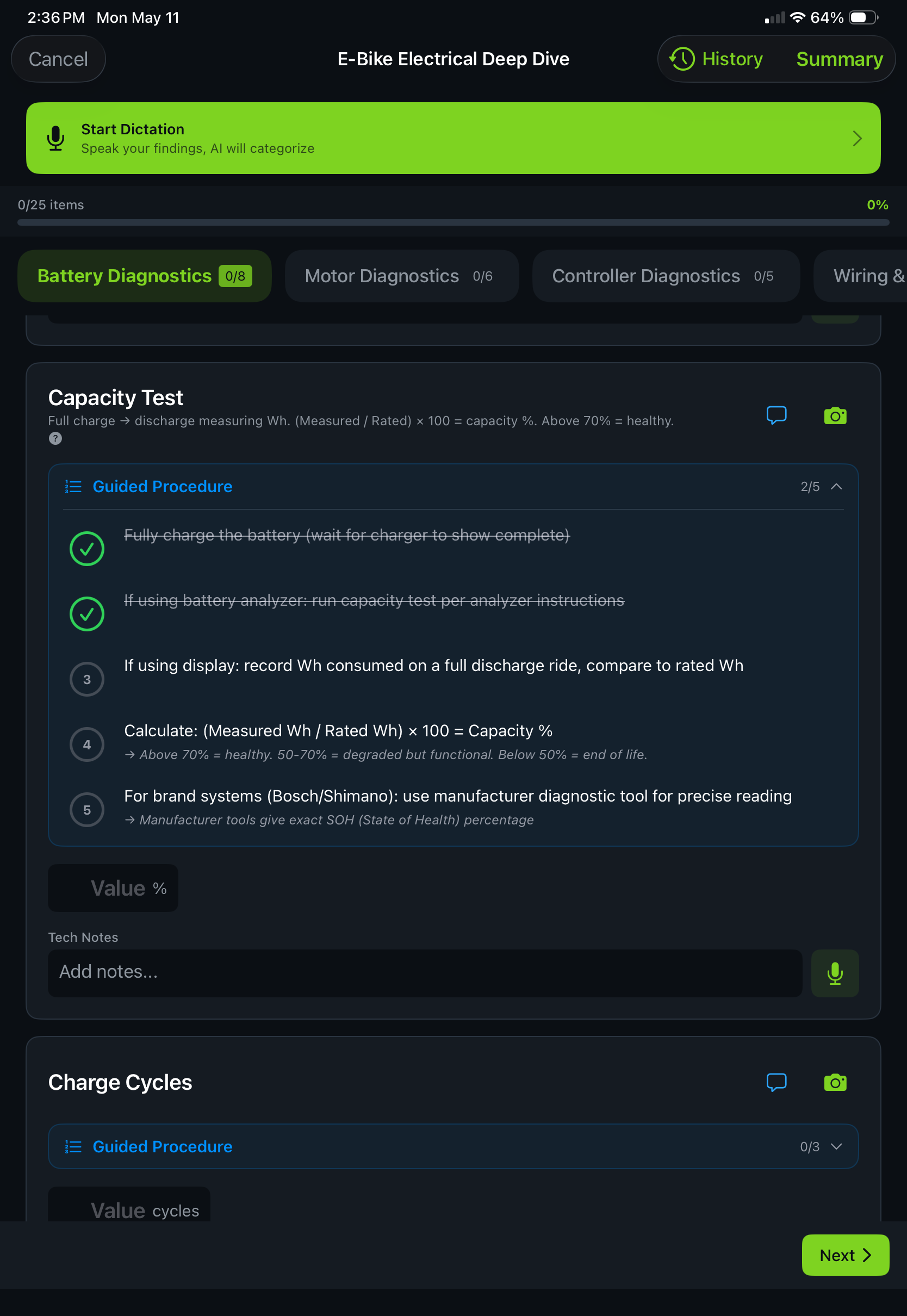Go to the Next section

pos(846,1255)
